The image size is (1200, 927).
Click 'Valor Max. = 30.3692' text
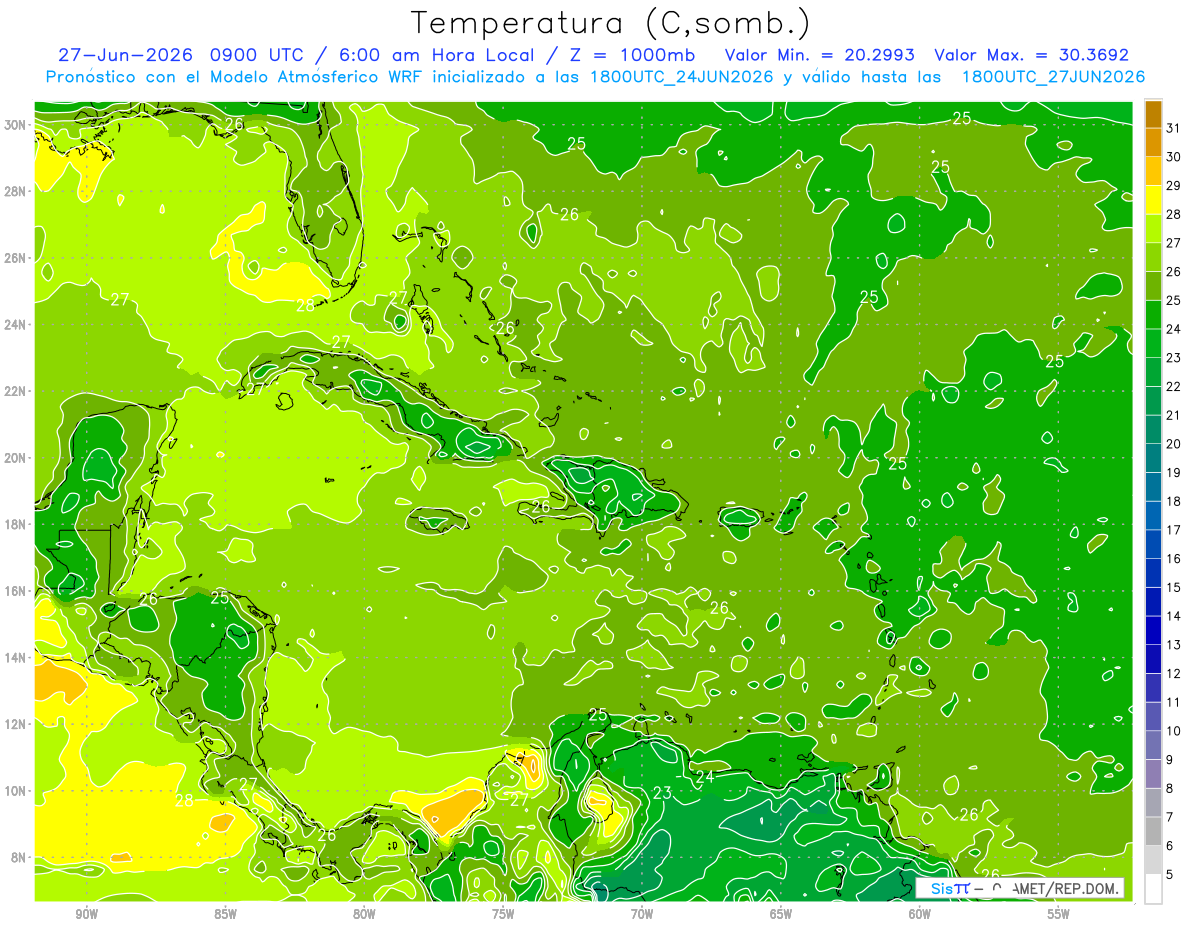click(x=1031, y=55)
